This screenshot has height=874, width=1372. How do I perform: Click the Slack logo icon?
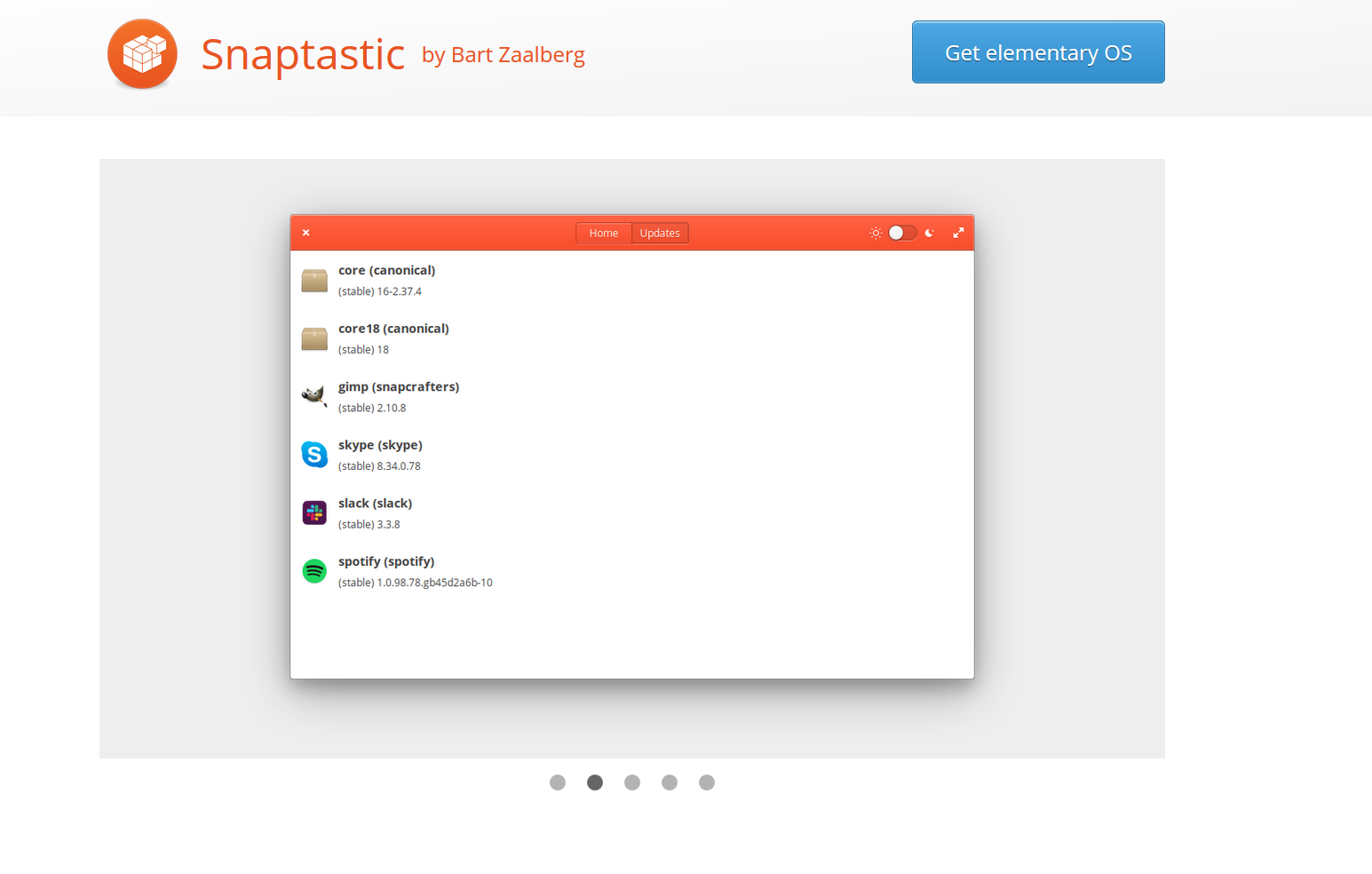pos(314,512)
